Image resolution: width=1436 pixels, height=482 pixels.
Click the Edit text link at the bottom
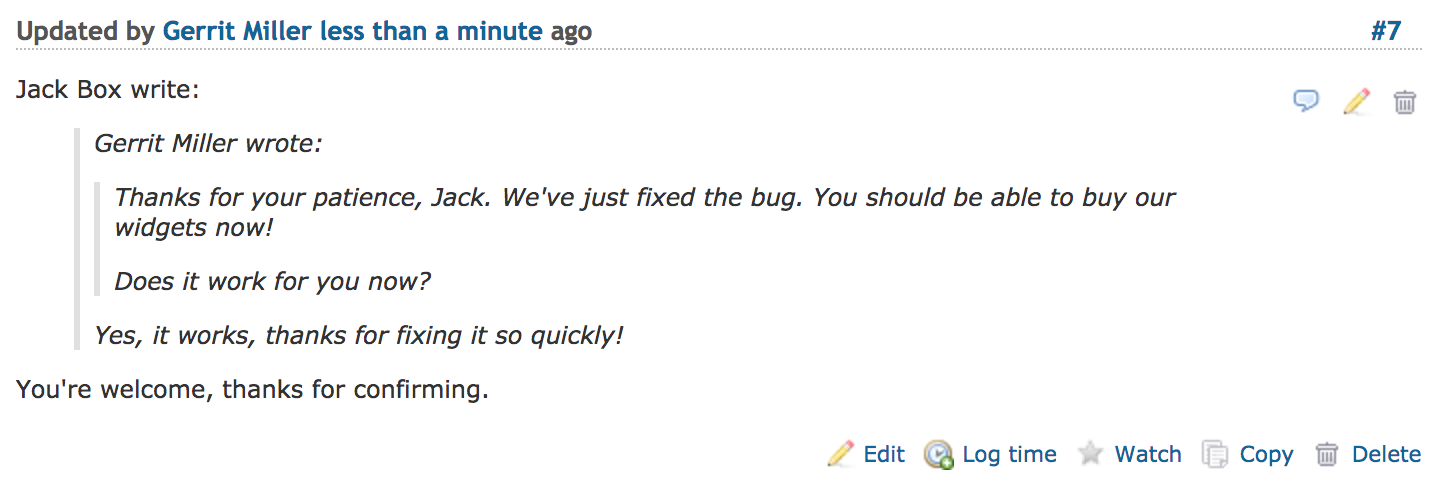(884, 454)
